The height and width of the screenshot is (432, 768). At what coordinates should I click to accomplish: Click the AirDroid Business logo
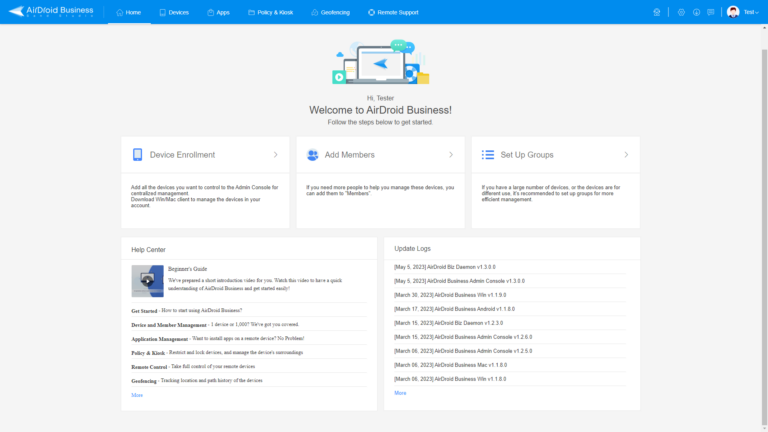(51, 11)
